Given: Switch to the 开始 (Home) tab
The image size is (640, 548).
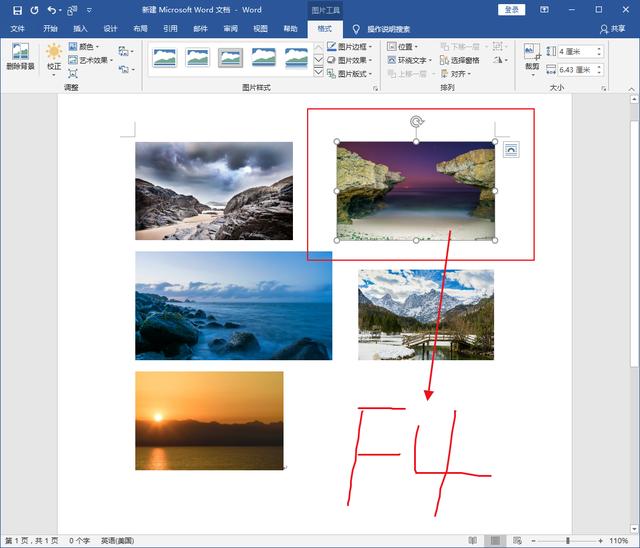Looking at the screenshot, I should 50,29.
